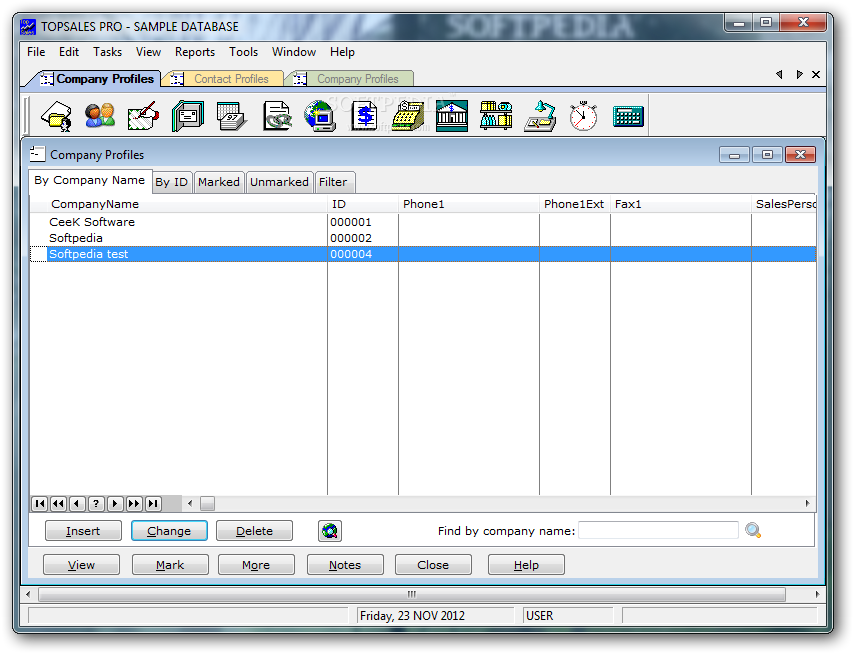
Task: Select the Marked tab
Action: 219,182
